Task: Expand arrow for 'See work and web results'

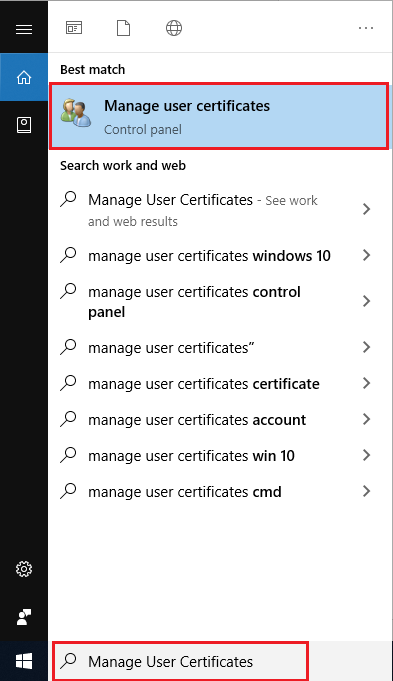Action: coord(367,209)
